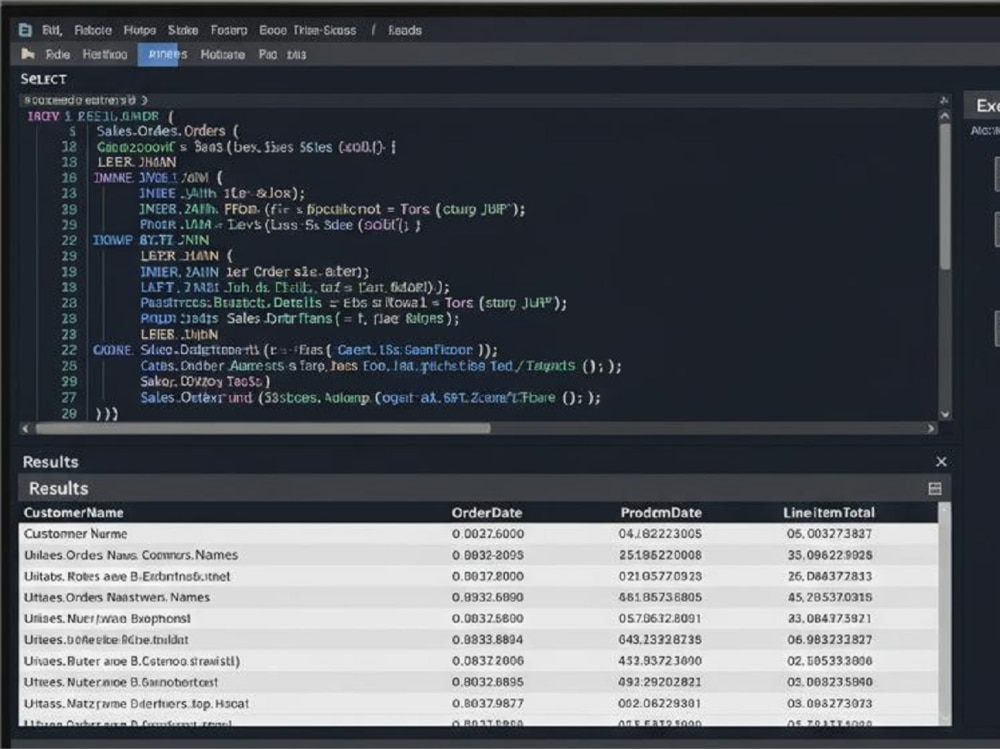Click closing ')))' on last code line
The width and height of the screenshot is (1000, 749).
click(x=107, y=413)
